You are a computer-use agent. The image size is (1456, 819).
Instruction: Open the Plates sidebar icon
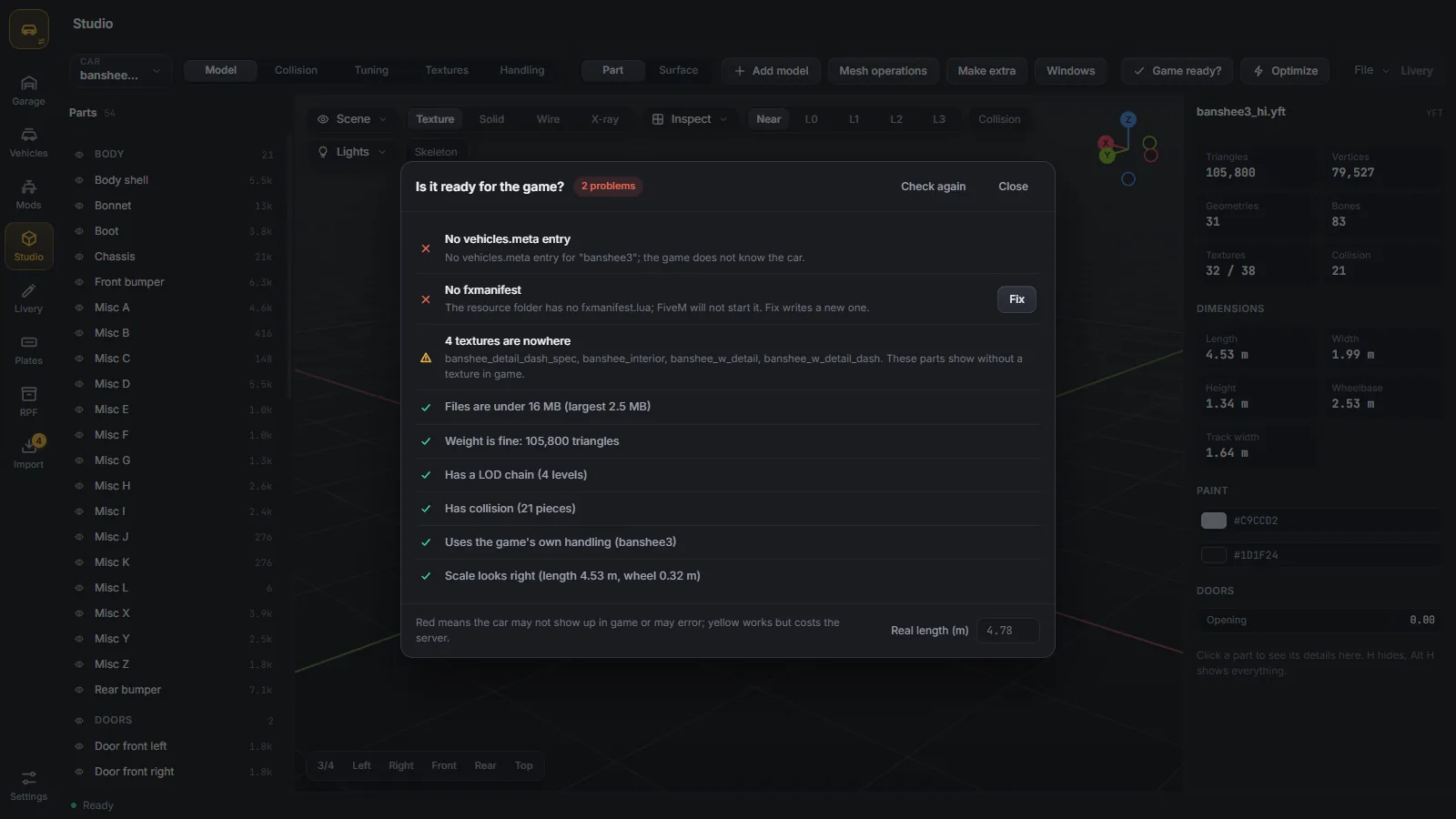(28, 350)
